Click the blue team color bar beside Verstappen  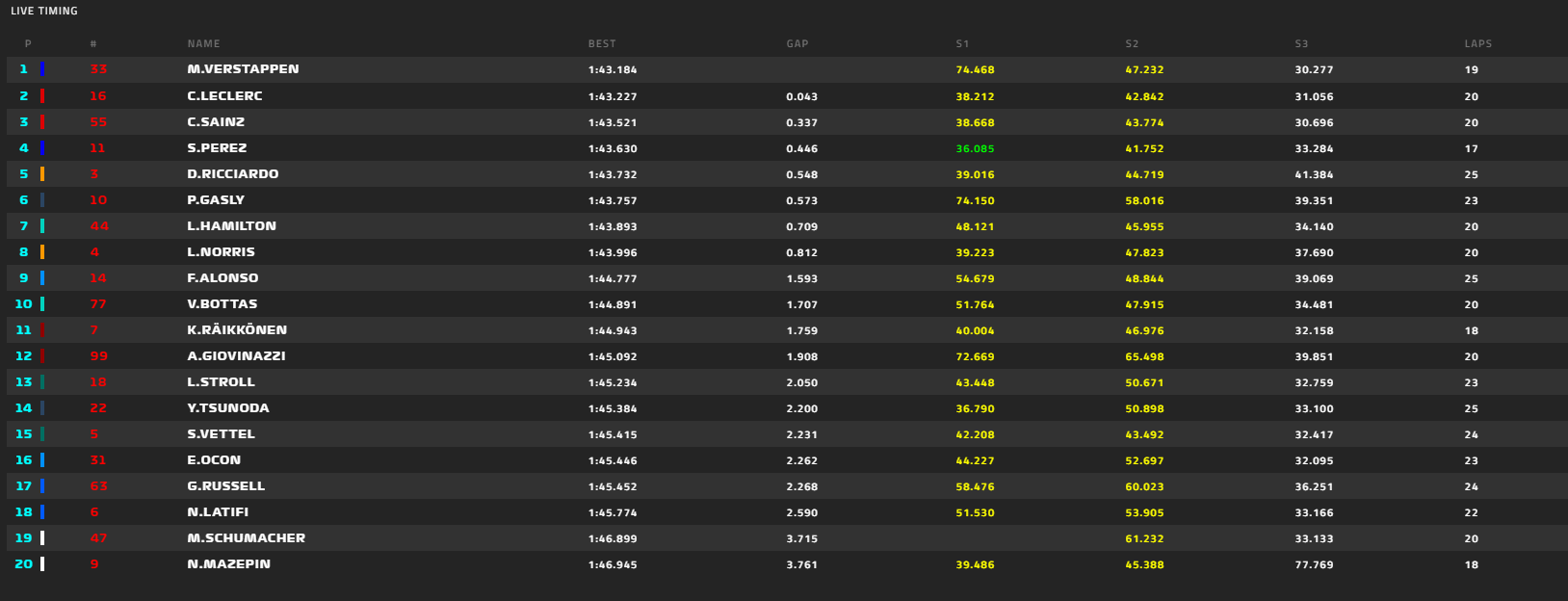coord(42,69)
